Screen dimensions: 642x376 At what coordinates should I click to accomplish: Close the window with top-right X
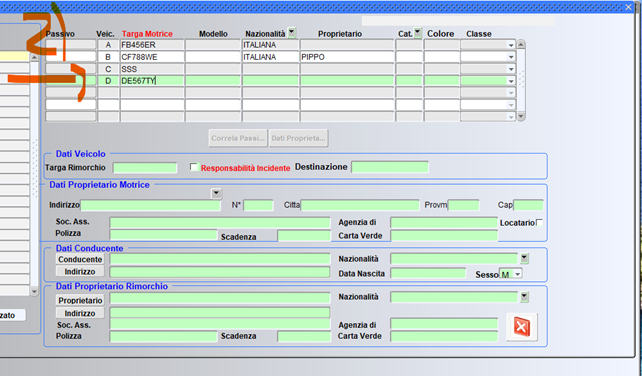point(628,7)
